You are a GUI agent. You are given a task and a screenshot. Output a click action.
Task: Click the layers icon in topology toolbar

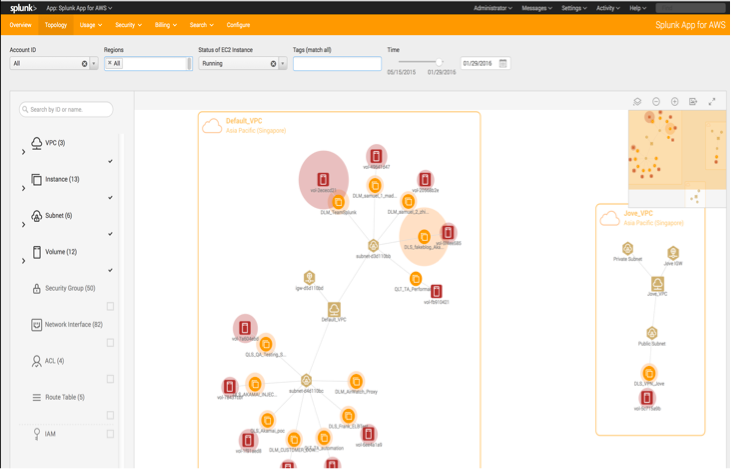coord(637,102)
